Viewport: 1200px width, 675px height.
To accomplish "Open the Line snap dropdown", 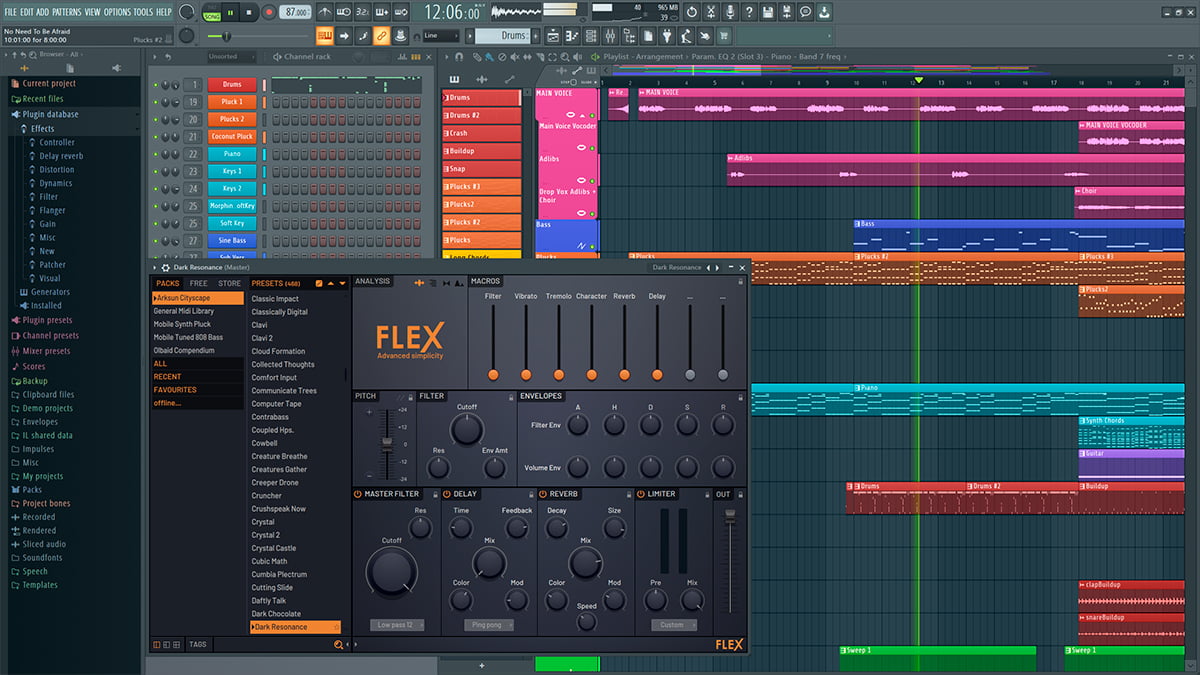I will tap(442, 36).
